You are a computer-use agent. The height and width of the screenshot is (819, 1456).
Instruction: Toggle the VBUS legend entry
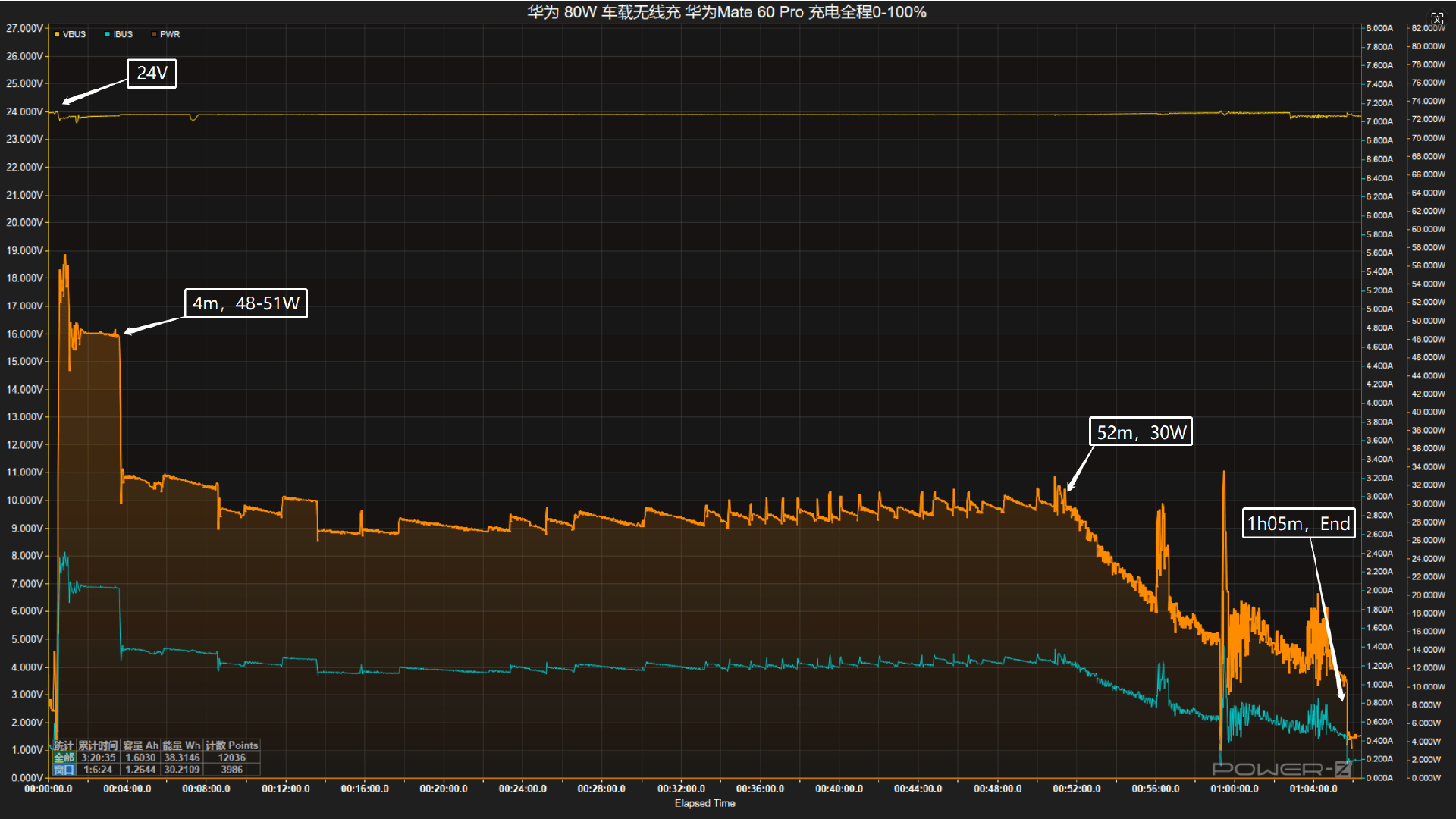tap(70, 34)
